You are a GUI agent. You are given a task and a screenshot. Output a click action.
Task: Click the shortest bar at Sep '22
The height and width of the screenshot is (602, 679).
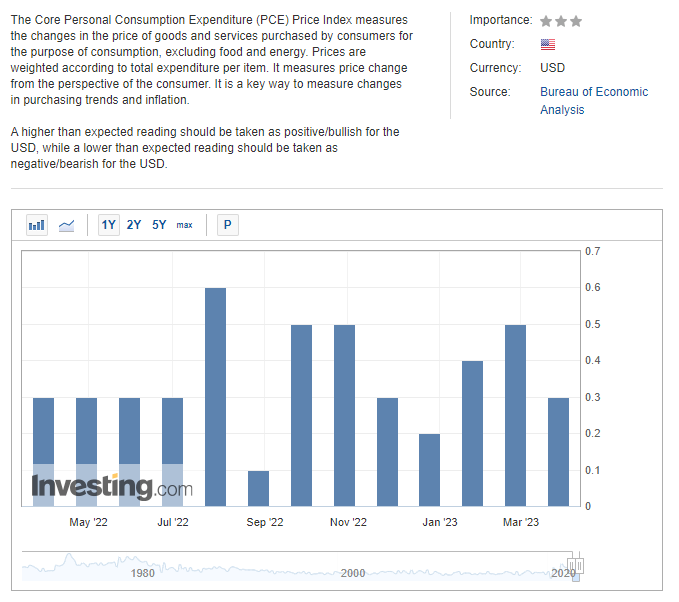(x=258, y=488)
